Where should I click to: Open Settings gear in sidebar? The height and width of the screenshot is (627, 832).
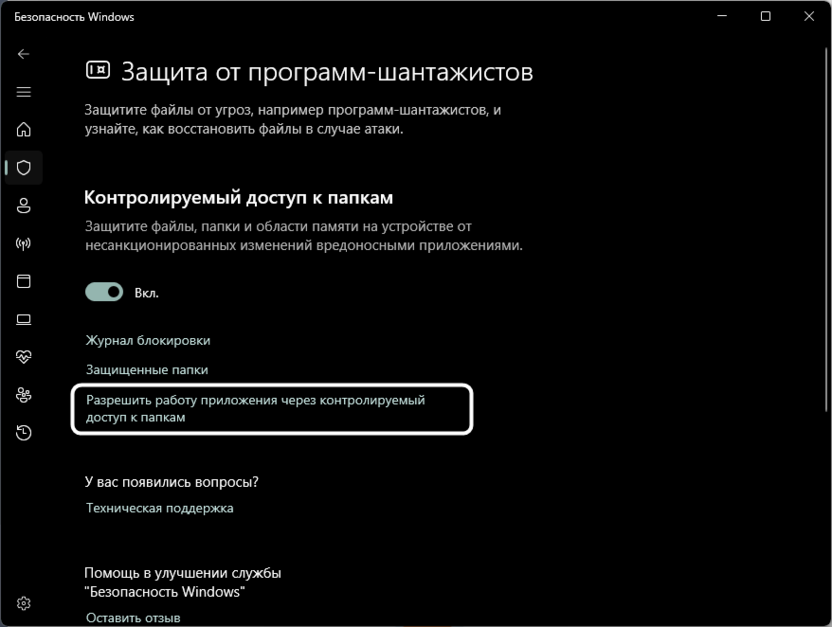23,603
